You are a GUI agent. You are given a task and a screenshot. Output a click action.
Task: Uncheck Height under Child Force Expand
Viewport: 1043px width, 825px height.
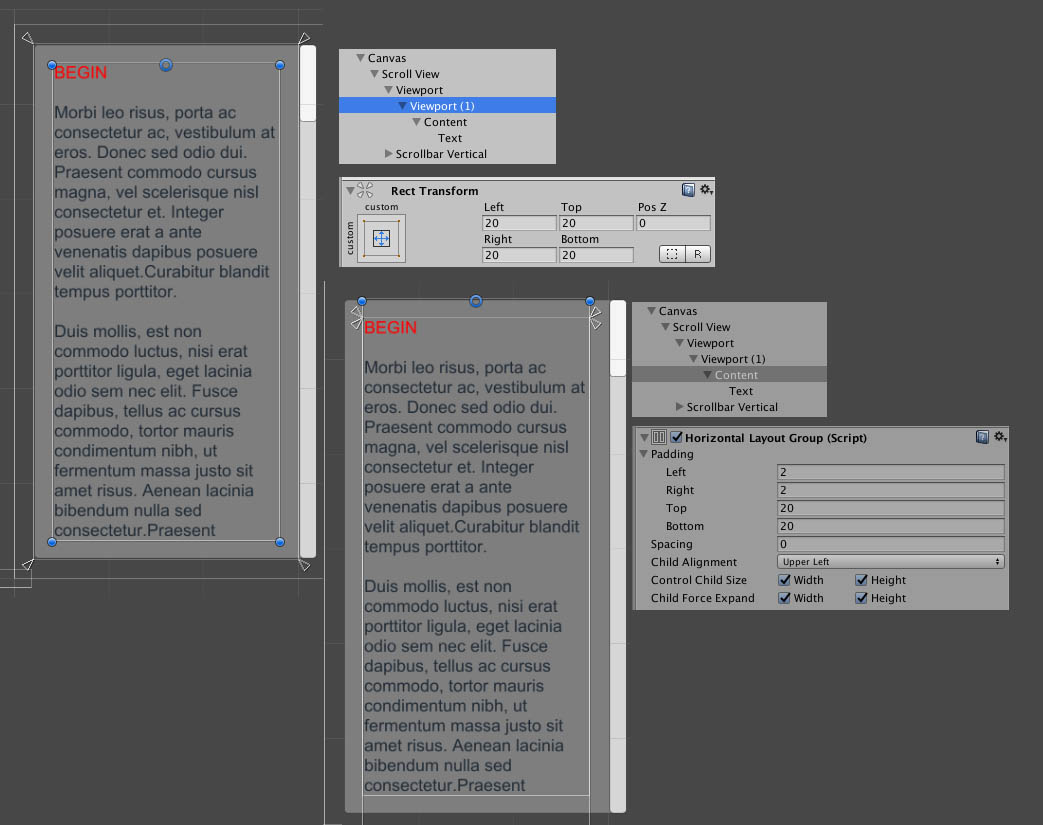(863, 597)
